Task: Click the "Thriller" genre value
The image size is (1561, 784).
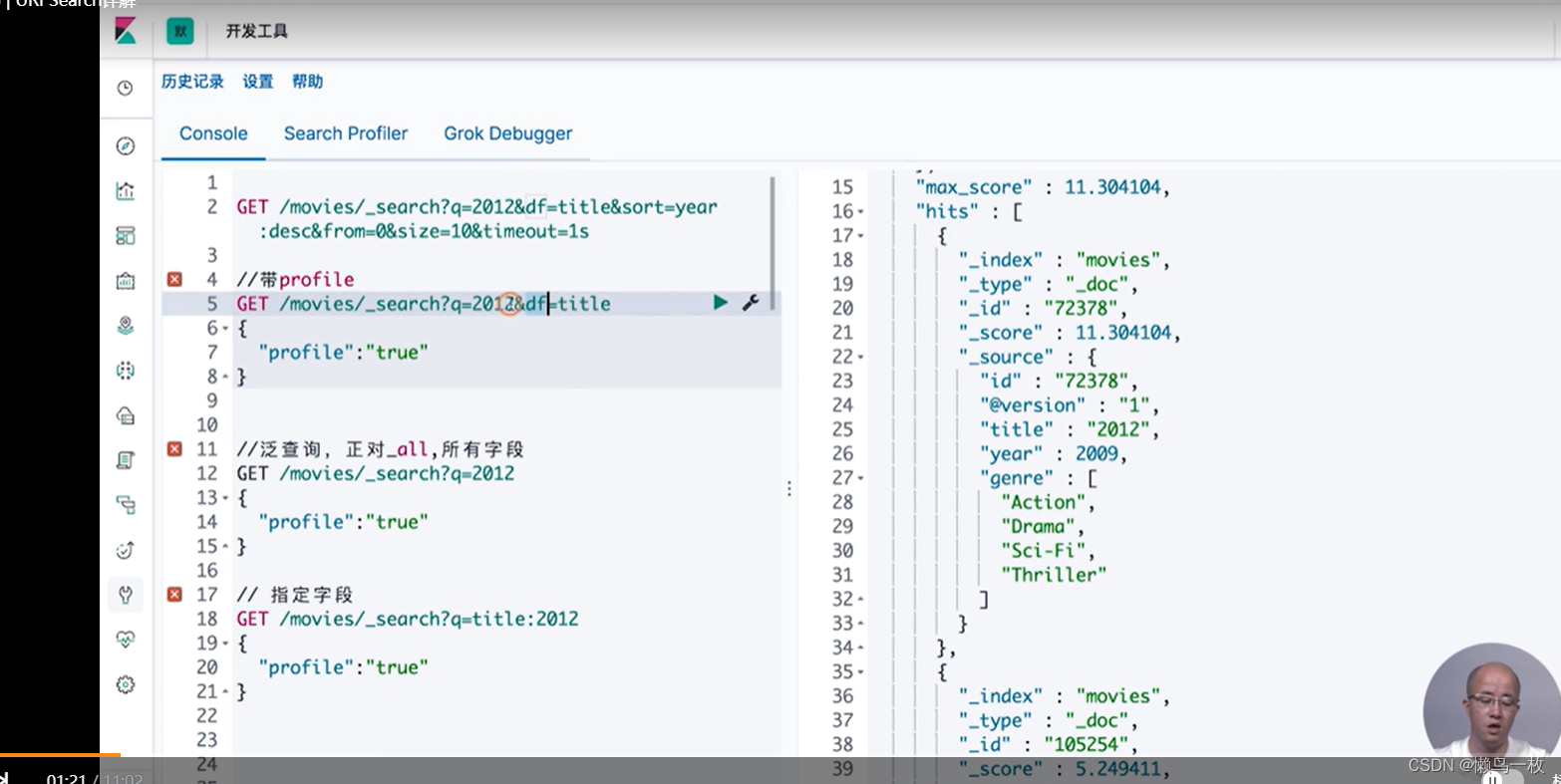Action: (1054, 575)
